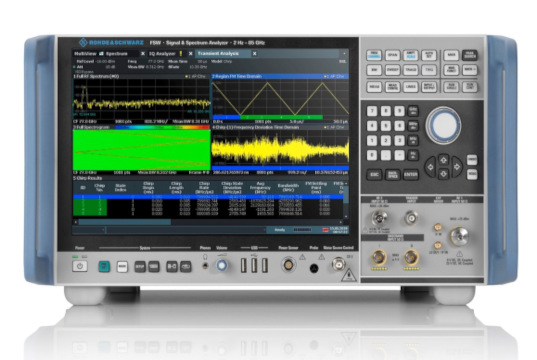Click the Chirp Results window title
Screen dimensions: 537x360
(88, 178)
